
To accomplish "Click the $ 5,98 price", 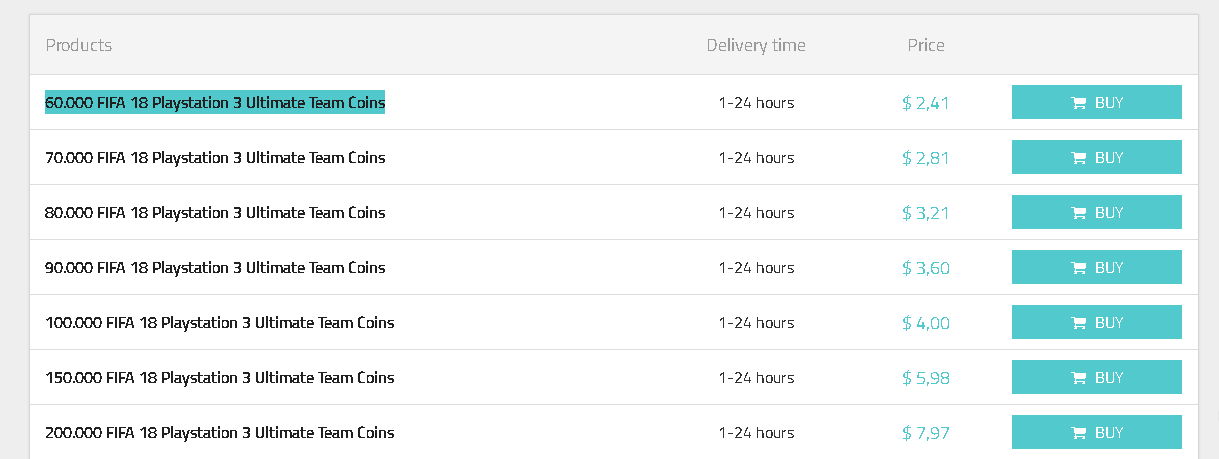I will click(926, 378).
